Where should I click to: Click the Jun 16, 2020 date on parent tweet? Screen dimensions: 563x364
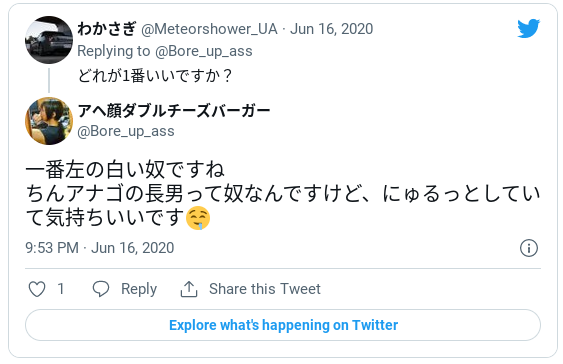pyautogui.click(x=331, y=29)
